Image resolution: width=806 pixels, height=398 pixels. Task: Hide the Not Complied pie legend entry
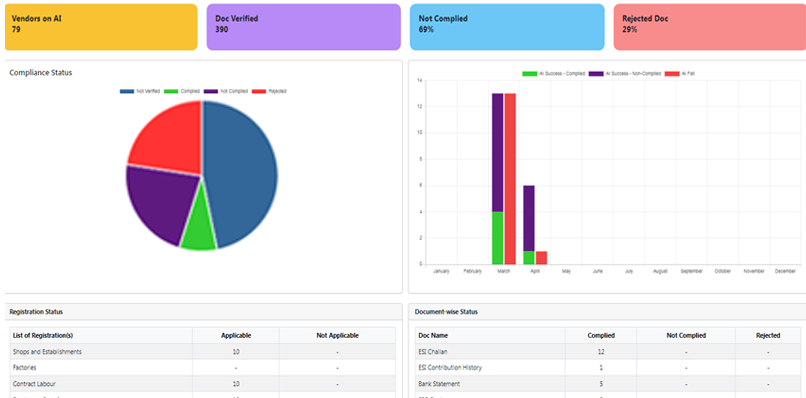(226, 91)
